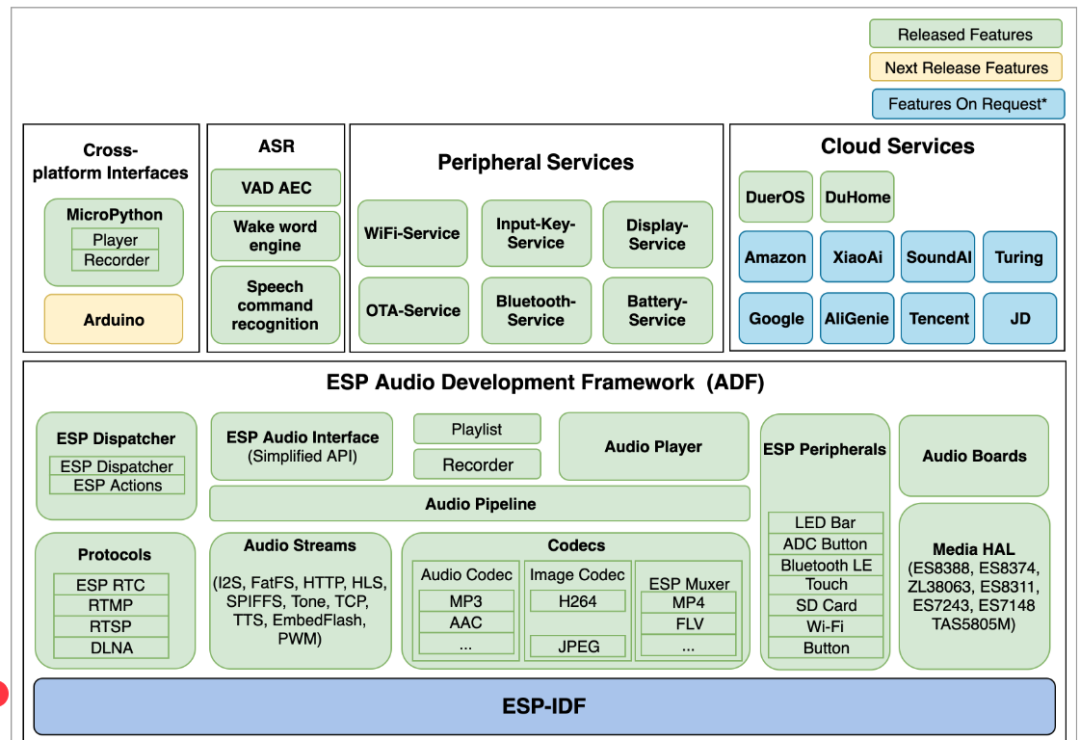The width and height of the screenshot is (1080, 740).
Task: Click the Tencent cloud service
Action: pyautogui.click(x=938, y=318)
